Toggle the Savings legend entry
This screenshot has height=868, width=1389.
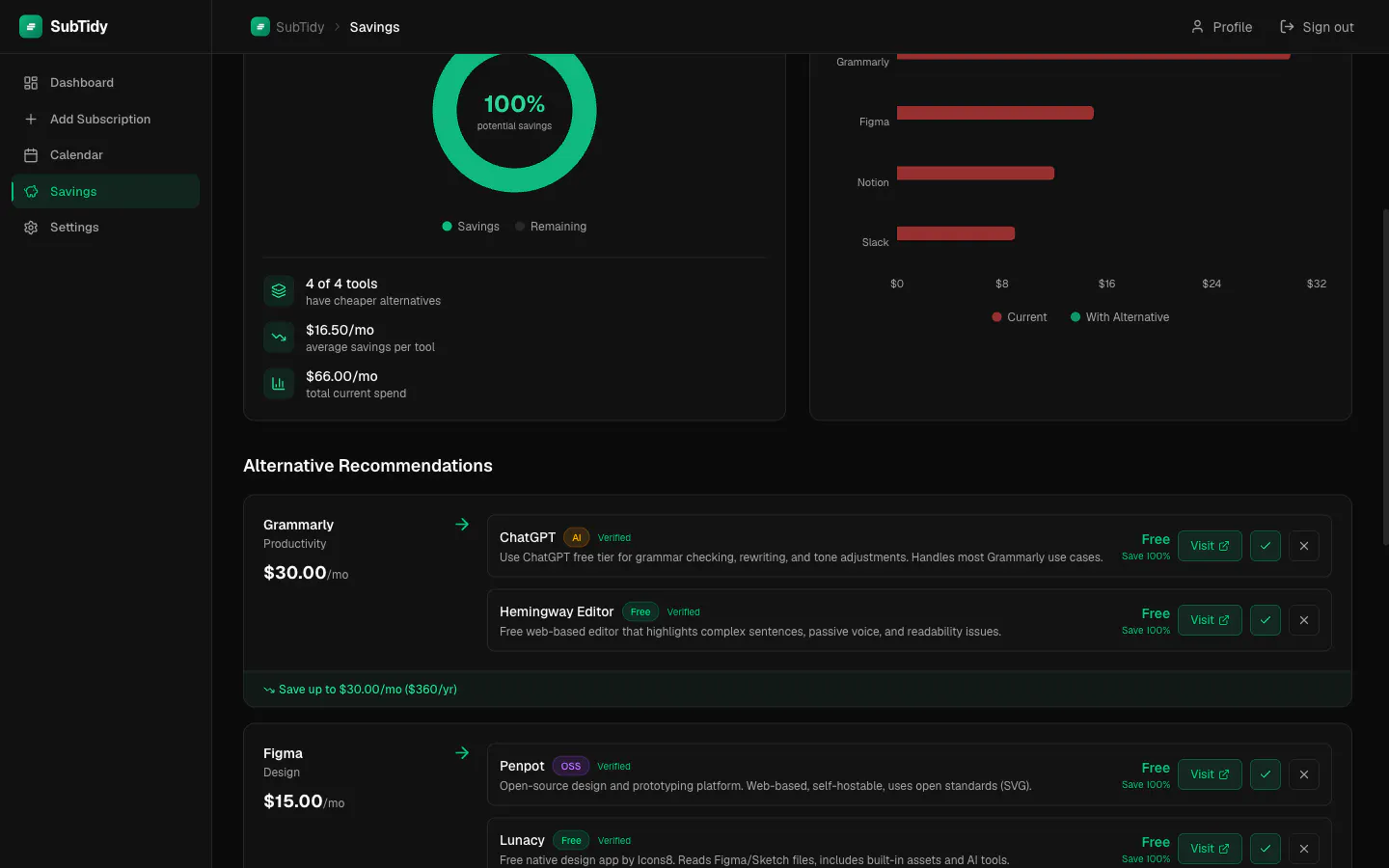(471, 227)
